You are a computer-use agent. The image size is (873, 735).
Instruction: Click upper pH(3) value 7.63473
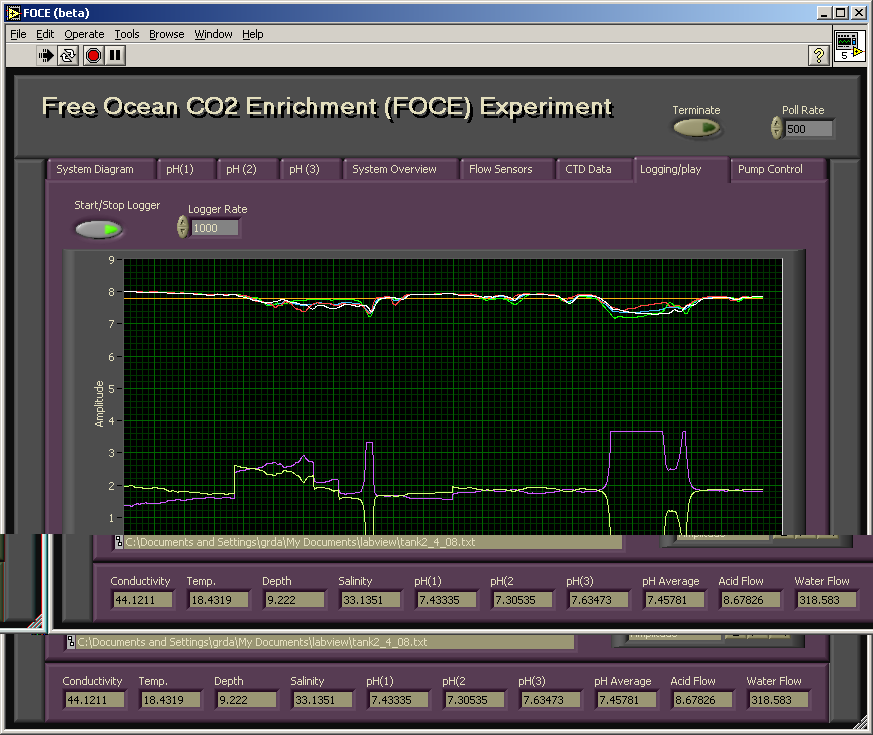coord(599,600)
